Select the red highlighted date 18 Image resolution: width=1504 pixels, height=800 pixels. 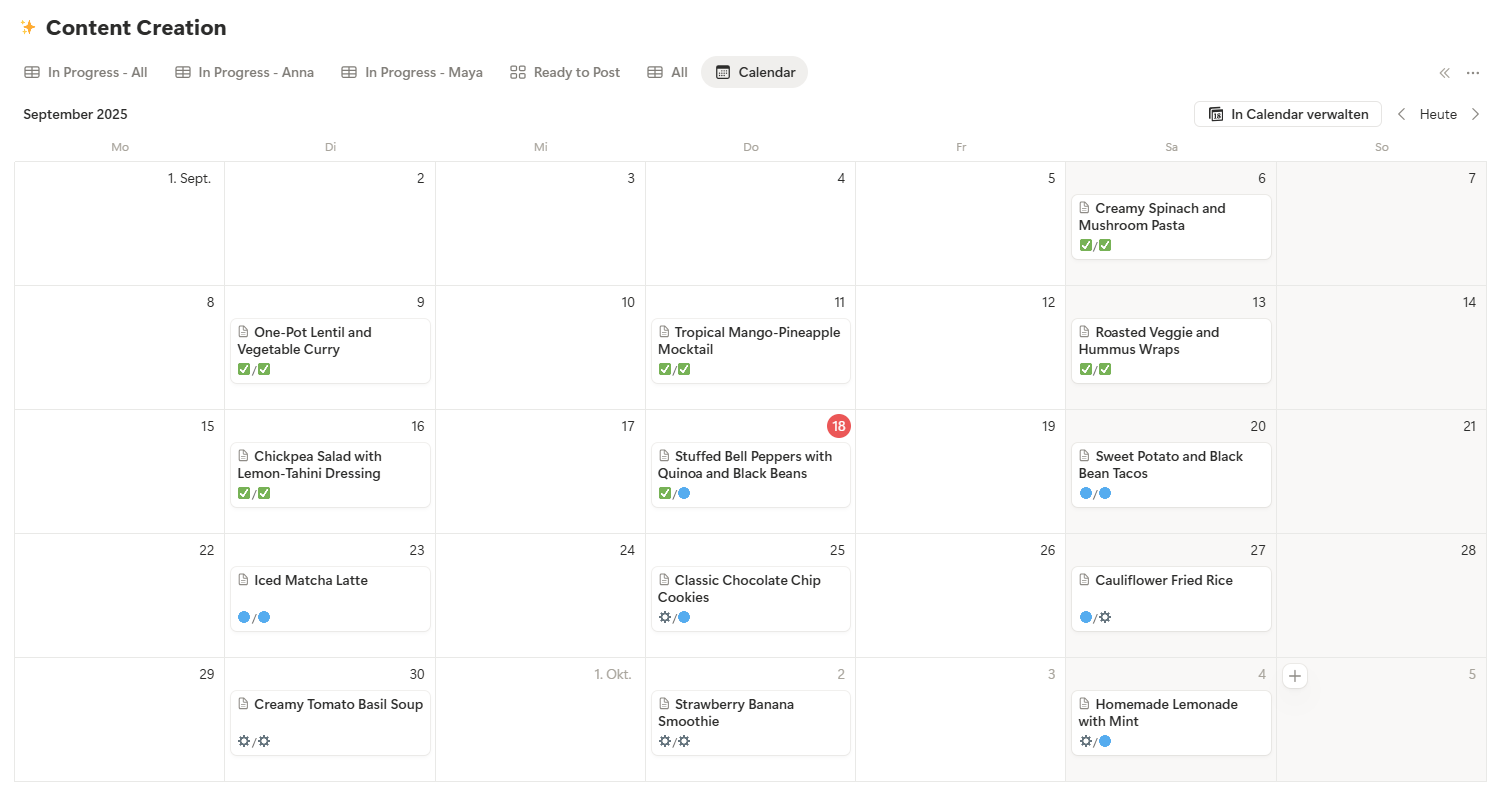[x=839, y=426]
